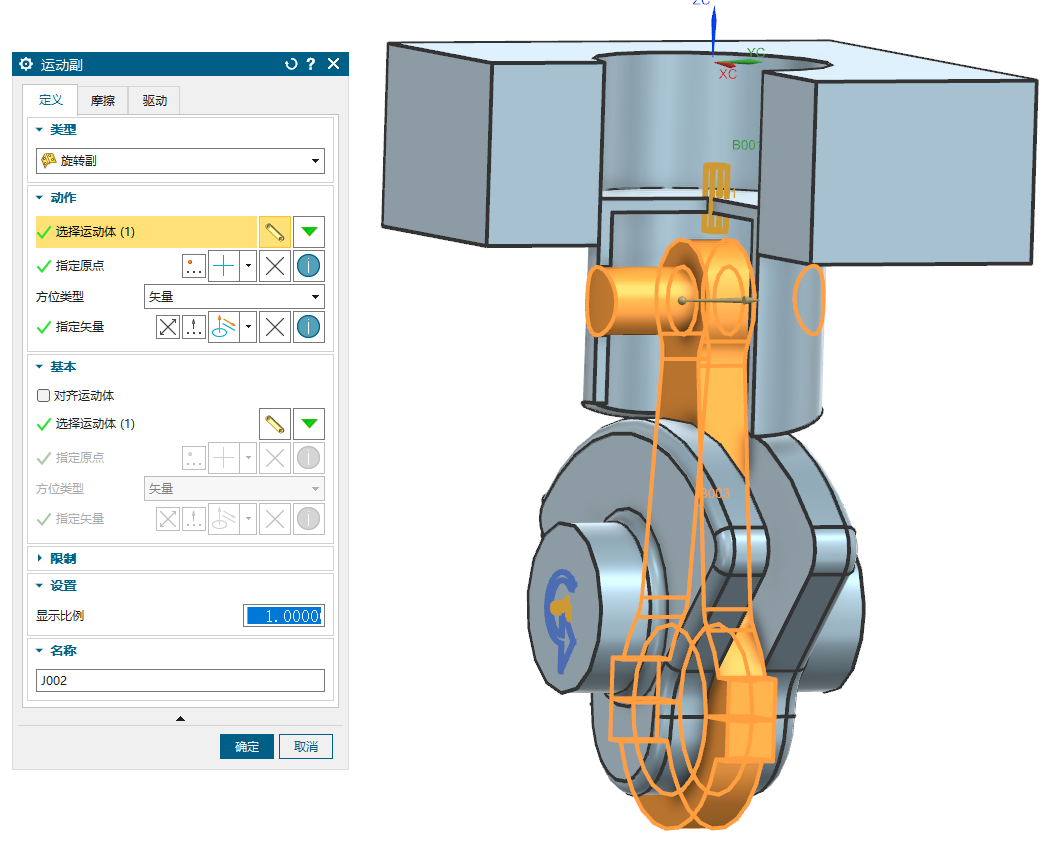Click the reset icon in dialog title bar
The width and height of the screenshot is (1058, 851).
[x=291, y=64]
